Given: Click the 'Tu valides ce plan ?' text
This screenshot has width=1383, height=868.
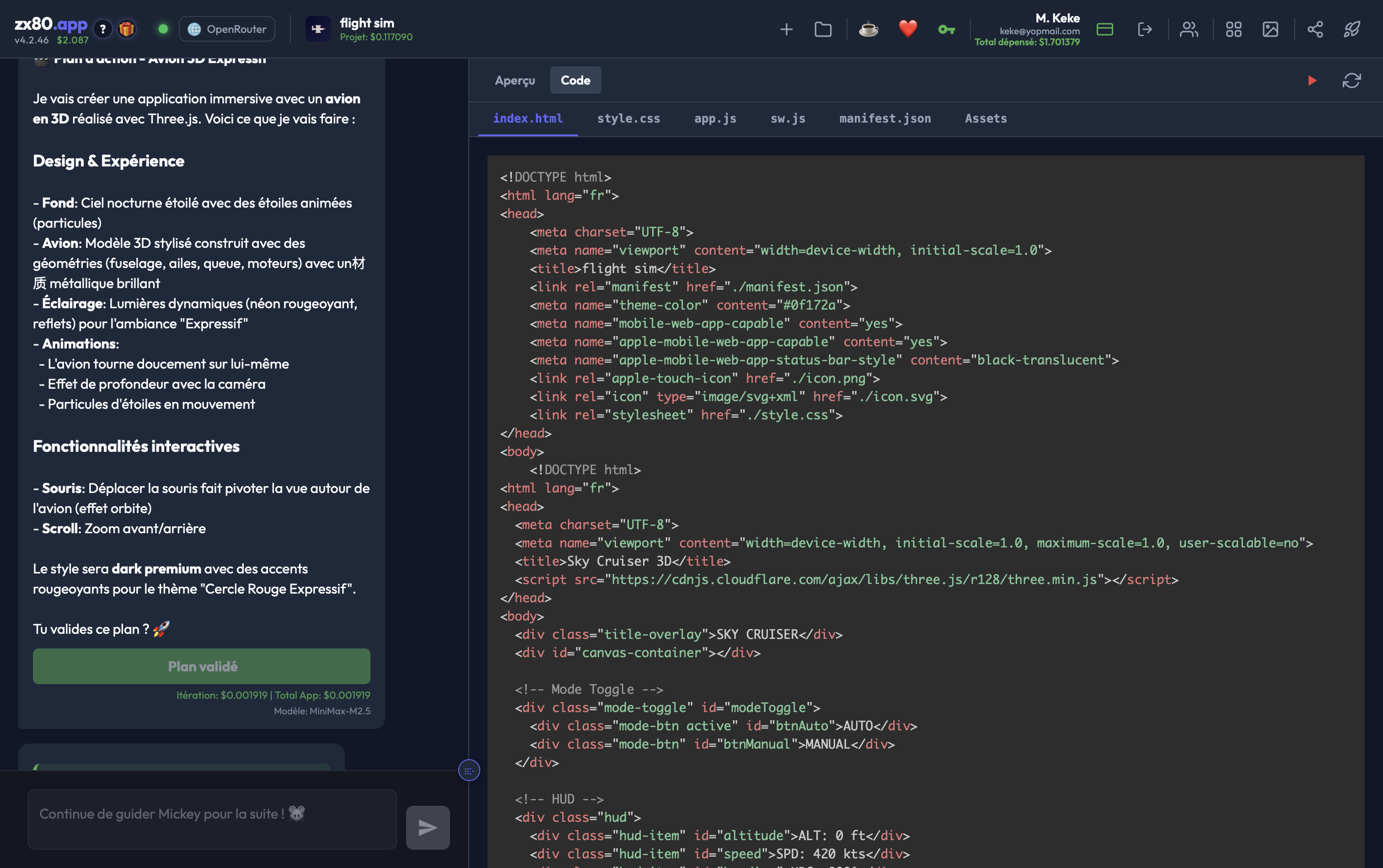Looking at the screenshot, I should (x=91, y=629).
